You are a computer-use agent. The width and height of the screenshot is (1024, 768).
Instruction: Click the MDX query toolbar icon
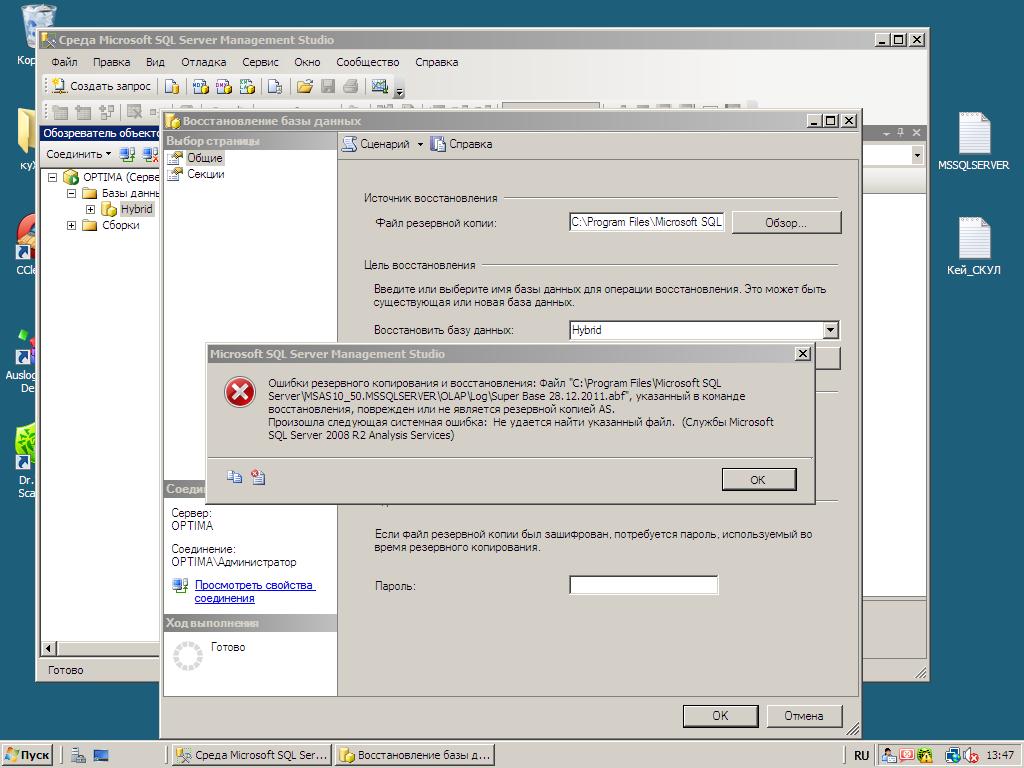200,86
